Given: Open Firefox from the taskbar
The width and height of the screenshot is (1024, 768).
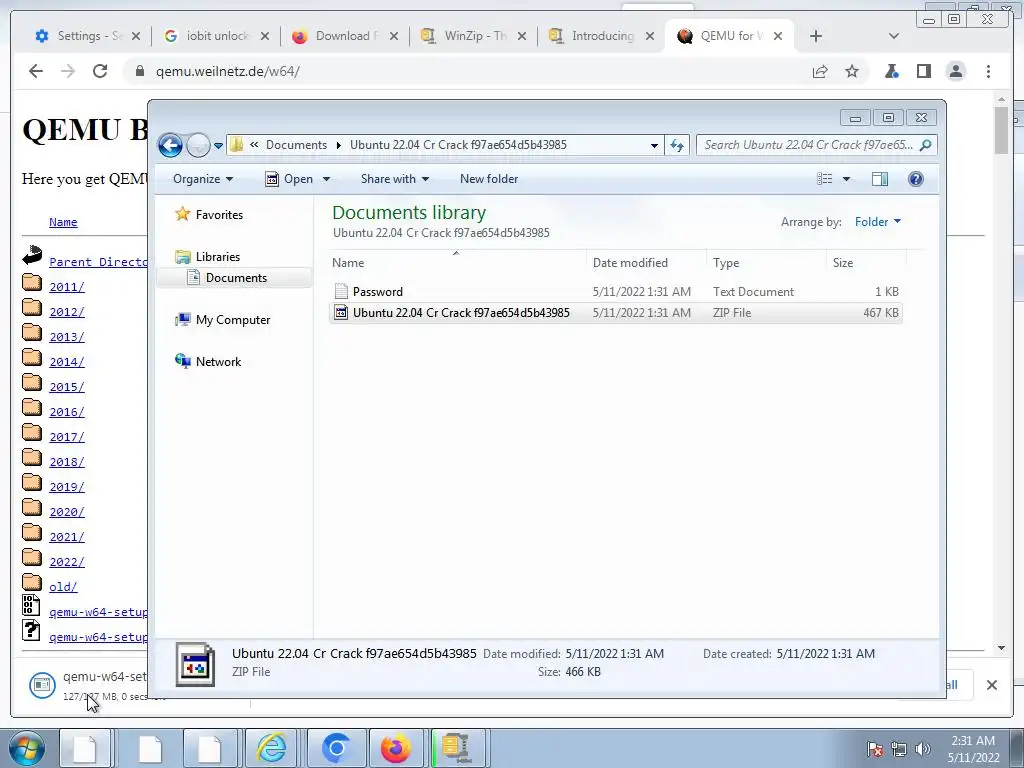Looking at the screenshot, I should [x=396, y=748].
